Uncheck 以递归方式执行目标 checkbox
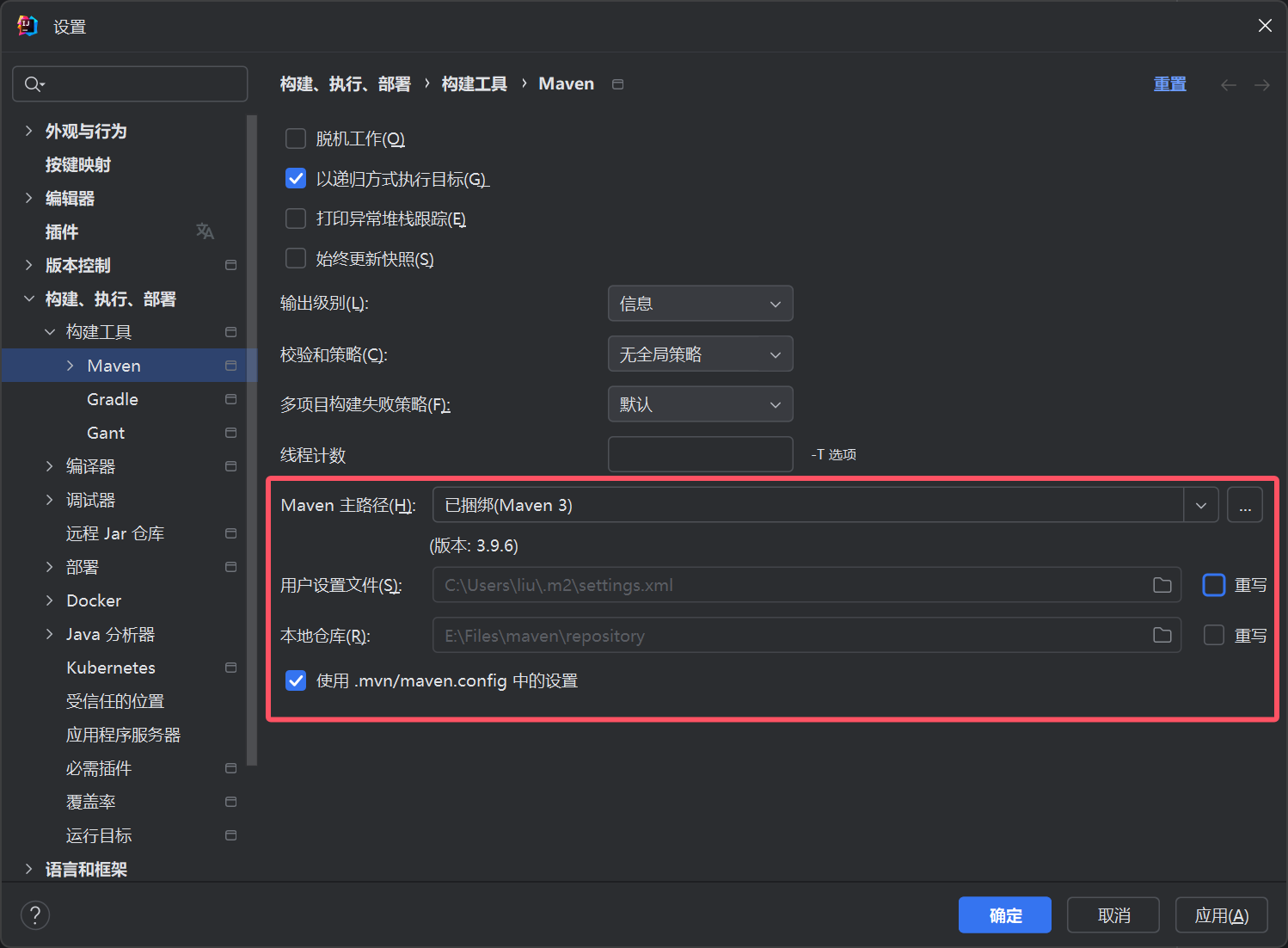The image size is (1288, 948). pos(296,179)
